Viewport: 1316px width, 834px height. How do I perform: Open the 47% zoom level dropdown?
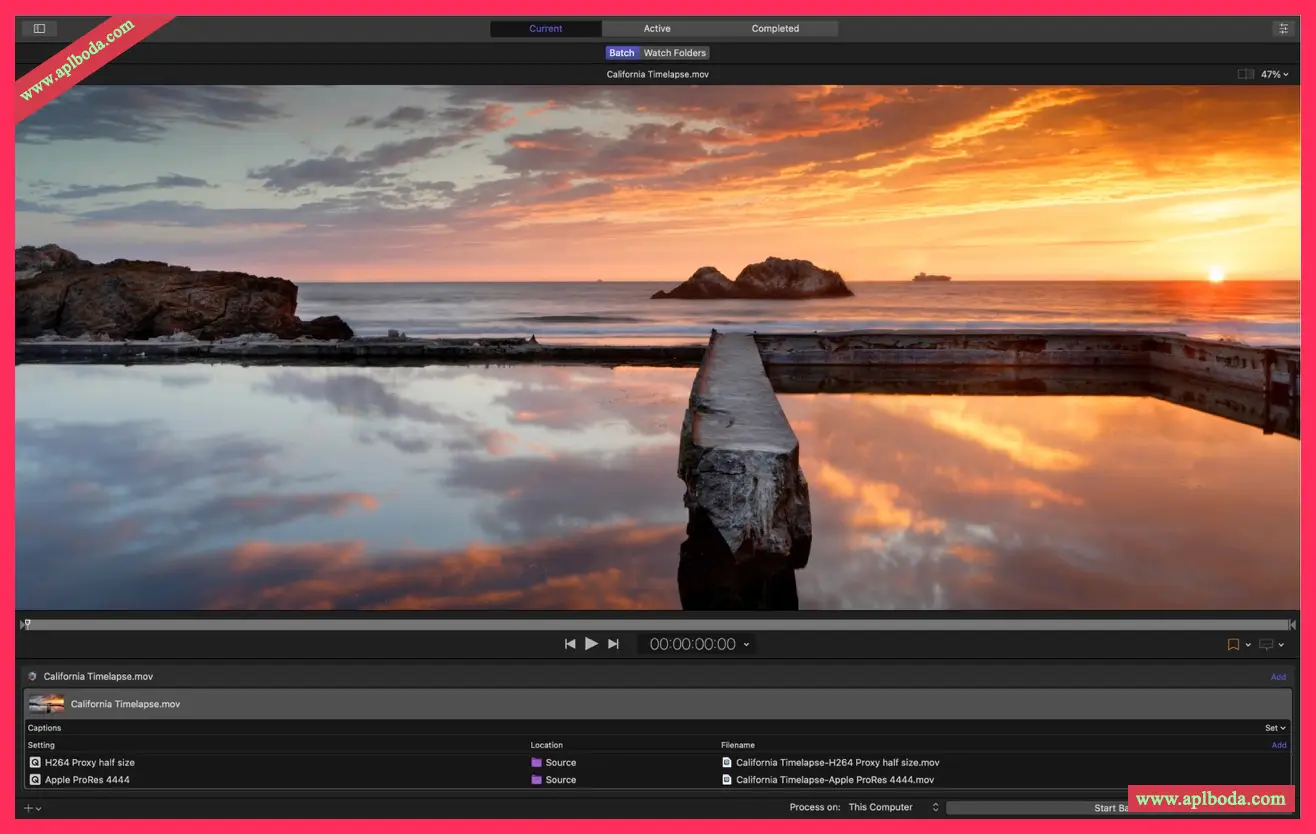(x=1274, y=74)
